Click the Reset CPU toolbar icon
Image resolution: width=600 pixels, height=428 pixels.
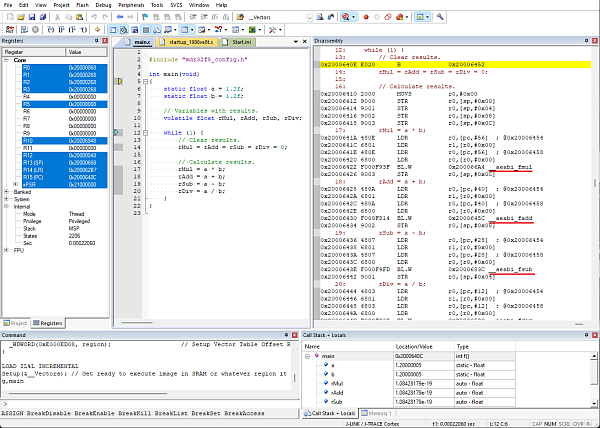9,30
